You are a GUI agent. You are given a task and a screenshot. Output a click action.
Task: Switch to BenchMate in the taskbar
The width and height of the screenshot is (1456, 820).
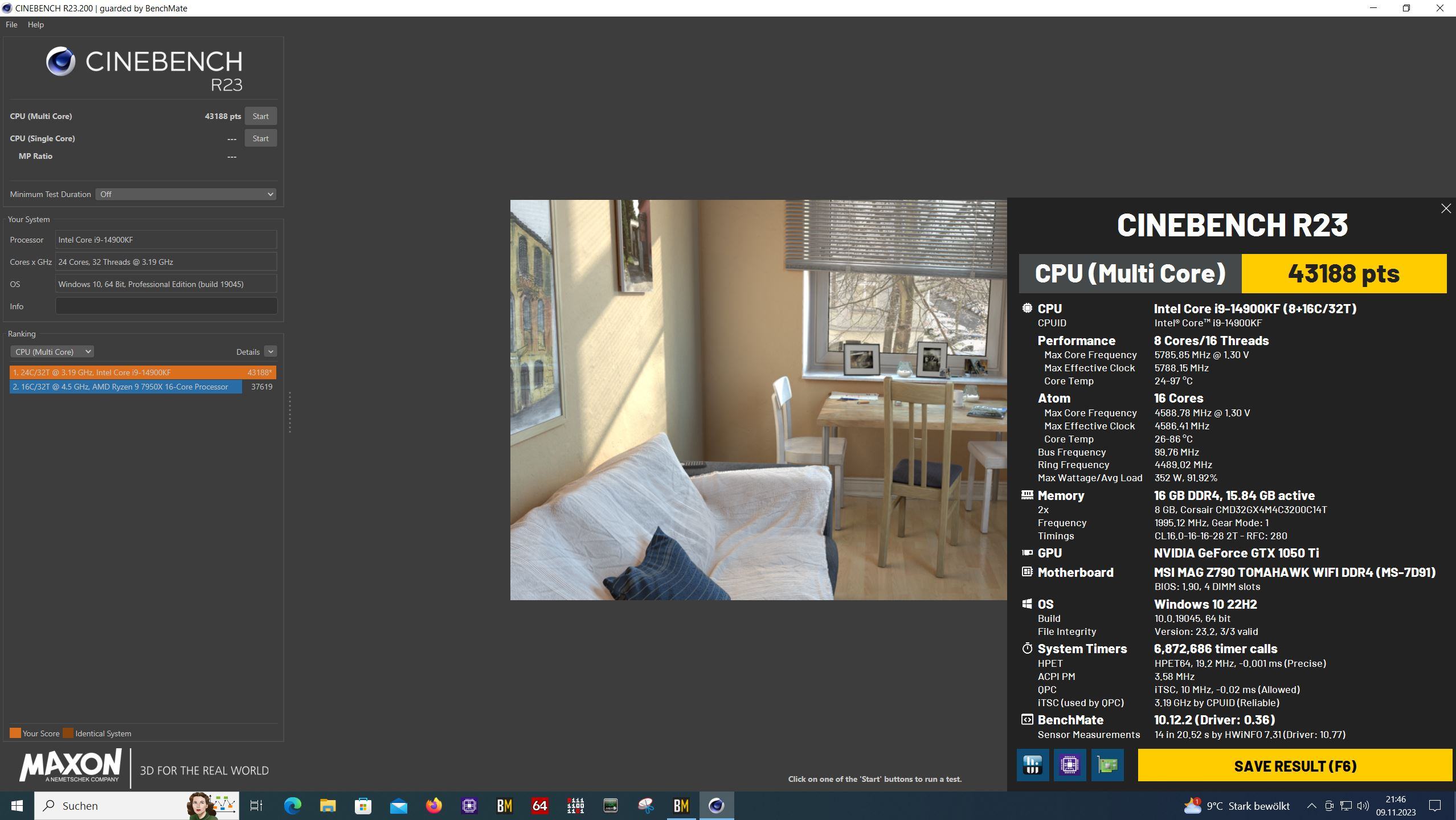681,806
